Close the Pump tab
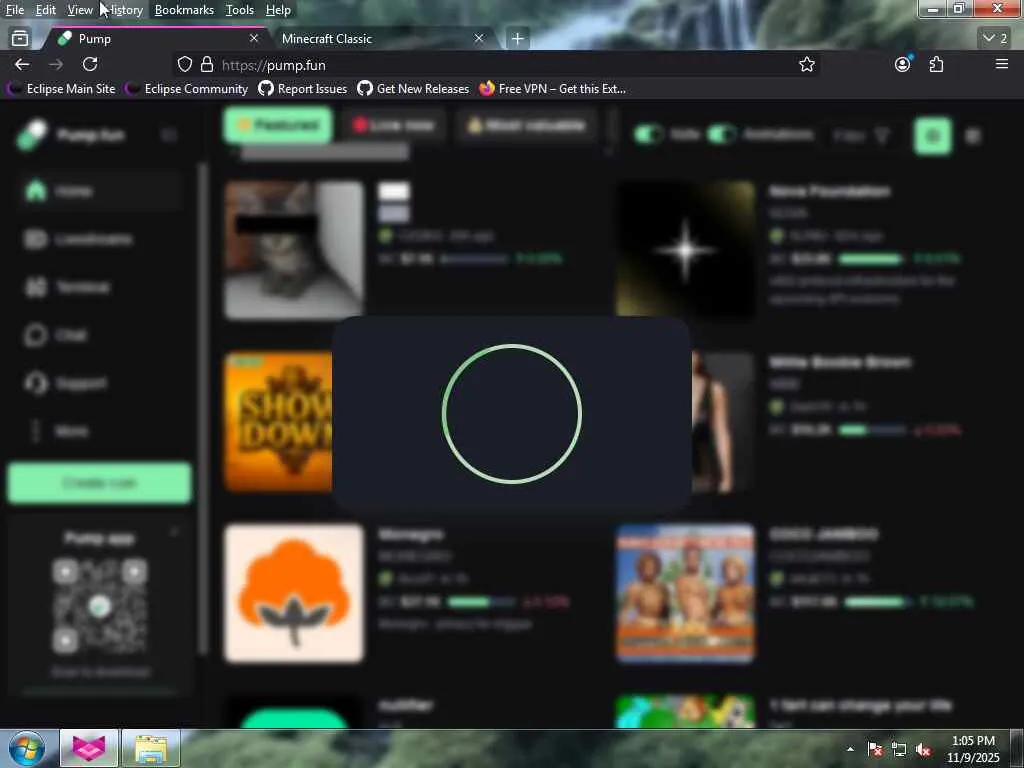The height and width of the screenshot is (768, 1024). coord(254,39)
